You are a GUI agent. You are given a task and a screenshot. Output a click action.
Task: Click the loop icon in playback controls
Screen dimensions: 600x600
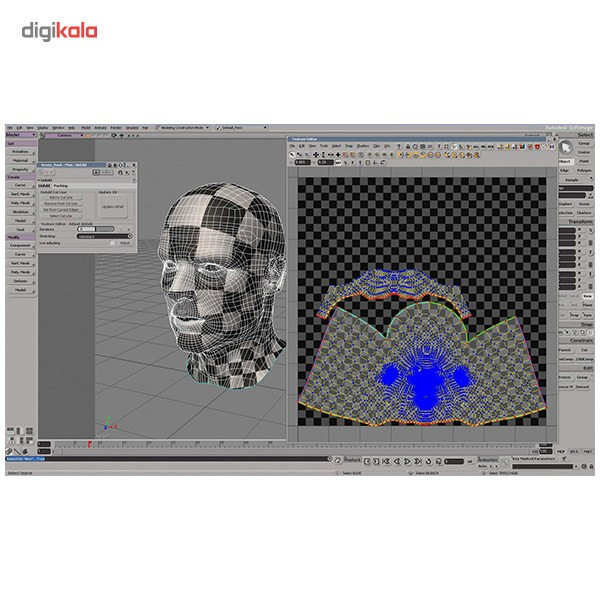429,461
